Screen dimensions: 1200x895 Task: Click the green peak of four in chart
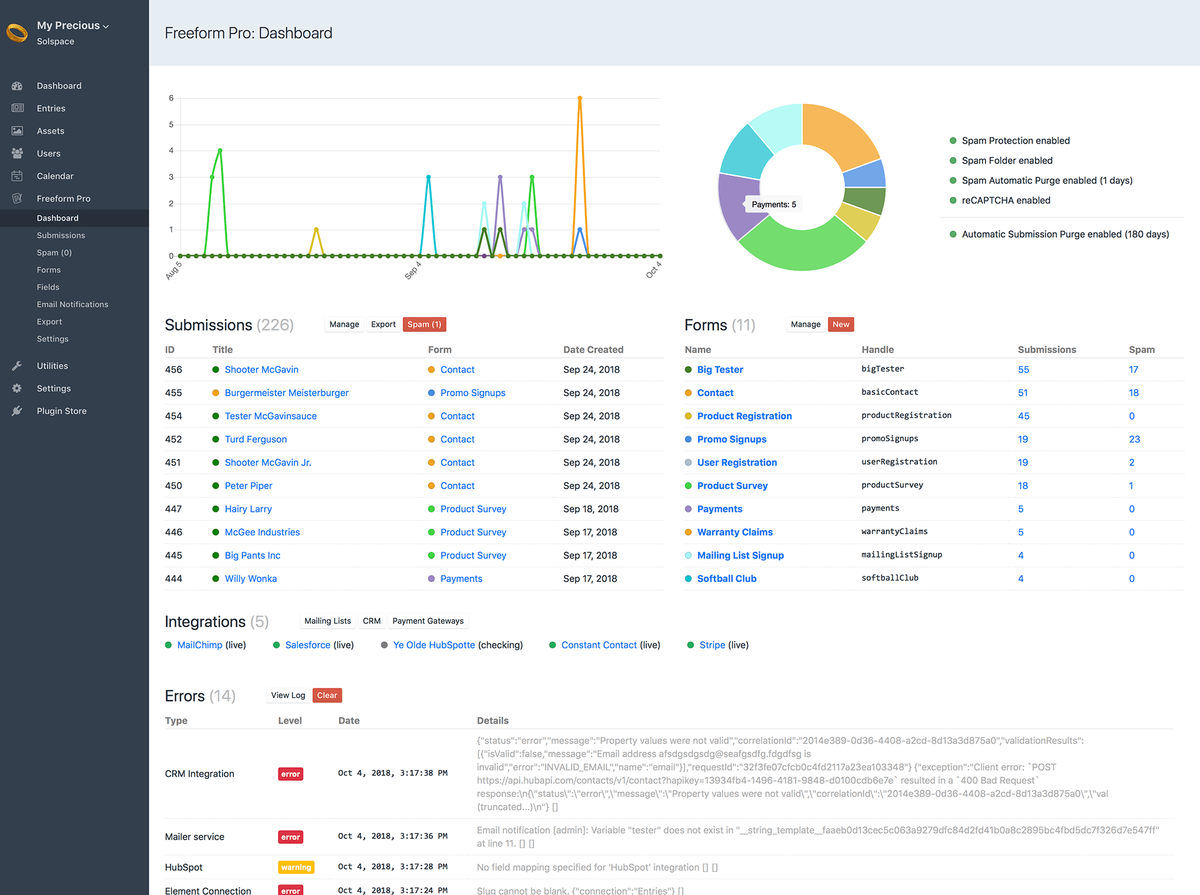click(220, 150)
